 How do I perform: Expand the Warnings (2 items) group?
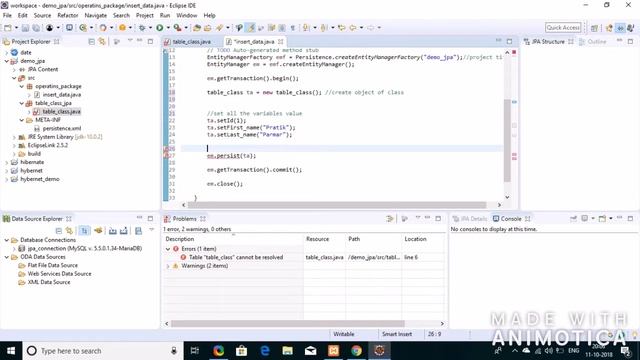tap(168, 266)
